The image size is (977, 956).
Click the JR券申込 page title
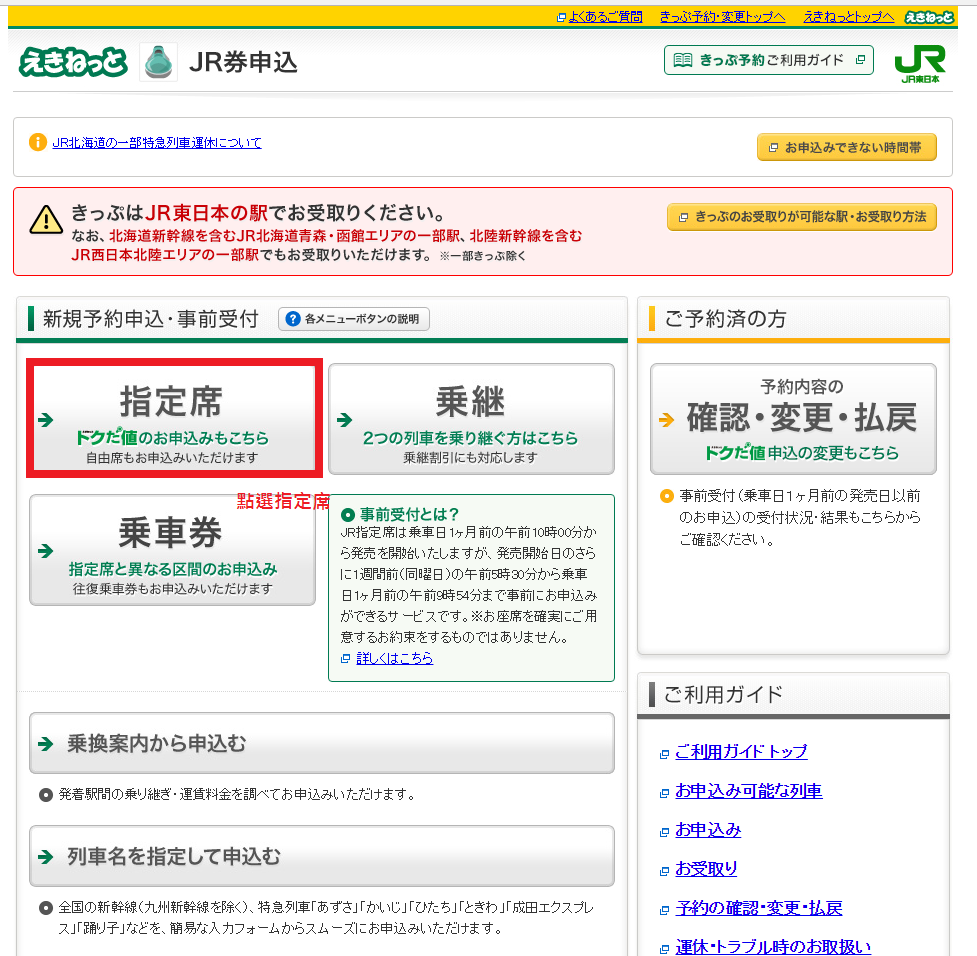click(x=244, y=62)
